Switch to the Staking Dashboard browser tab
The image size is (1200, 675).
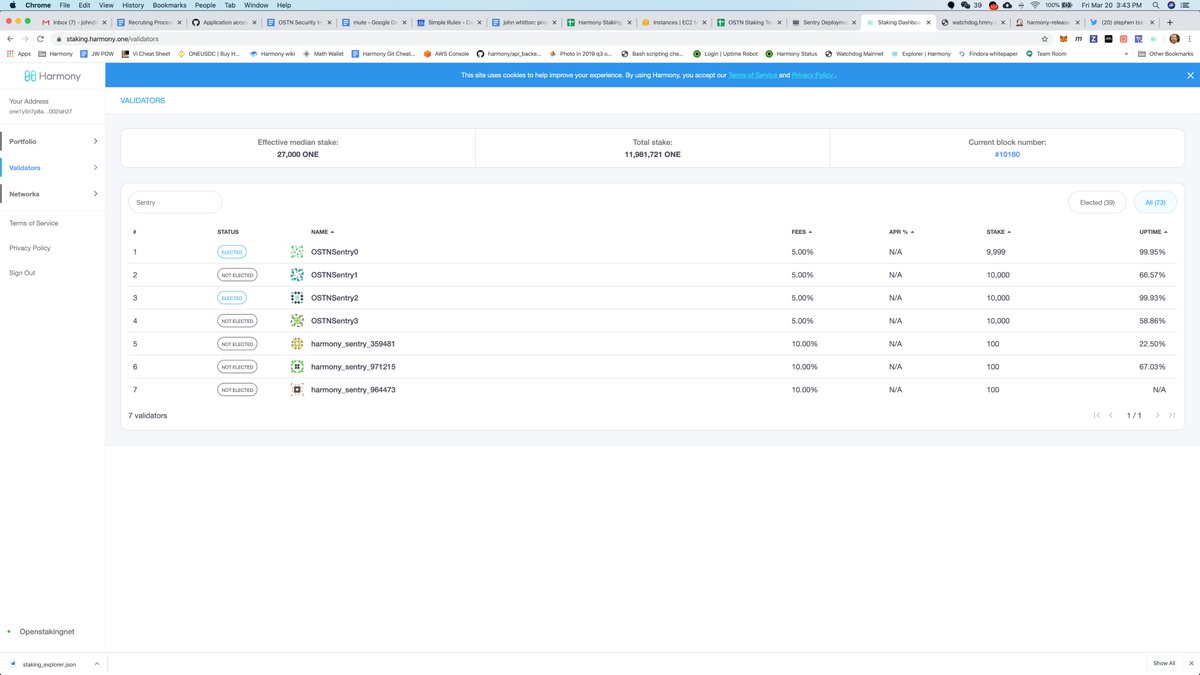898,21
